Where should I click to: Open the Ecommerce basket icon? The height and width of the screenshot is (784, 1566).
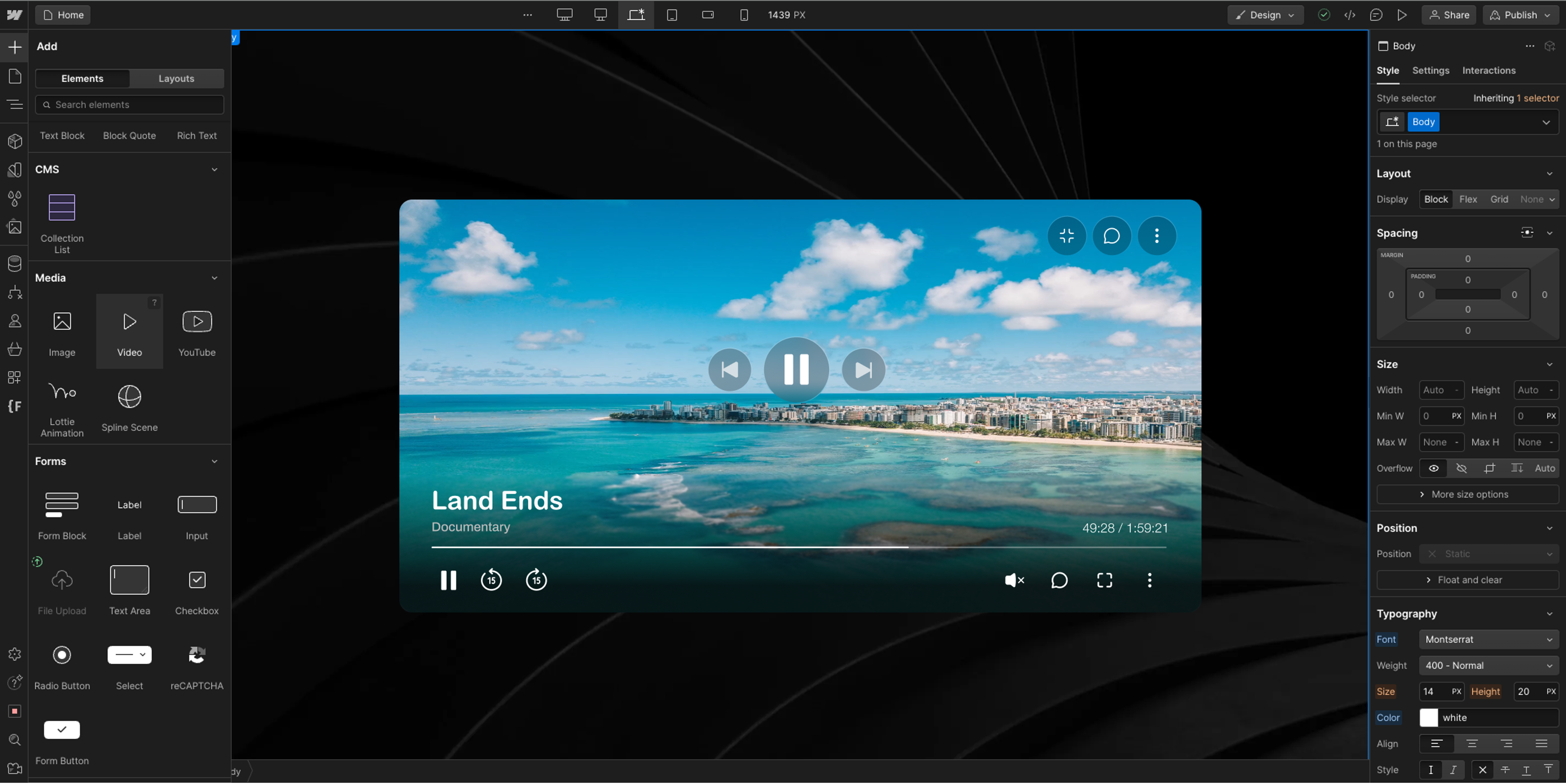tap(15, 349)
